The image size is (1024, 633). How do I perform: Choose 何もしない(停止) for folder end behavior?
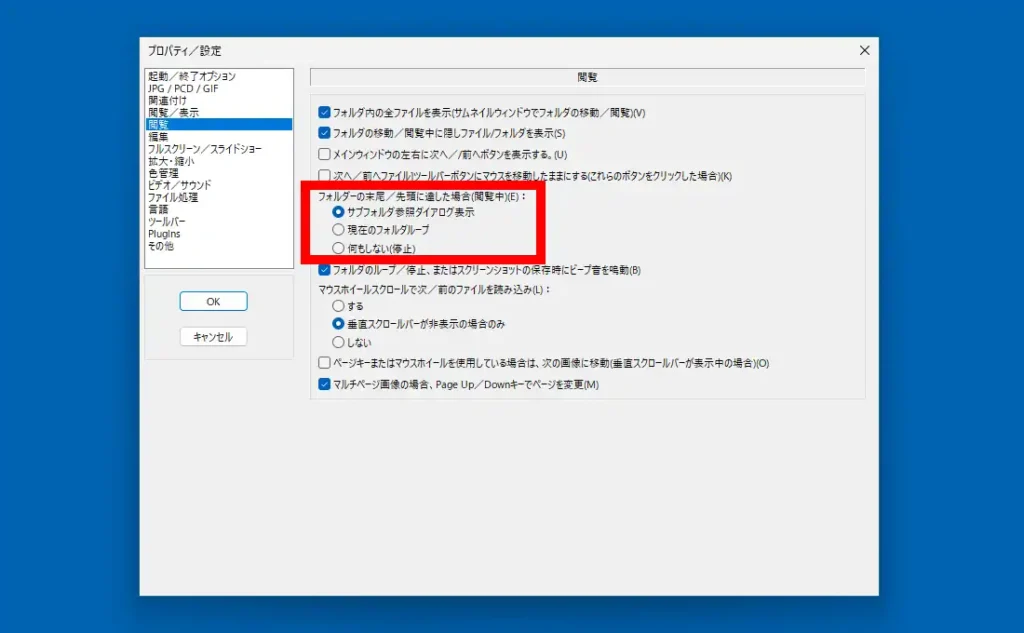coord(339,246)
